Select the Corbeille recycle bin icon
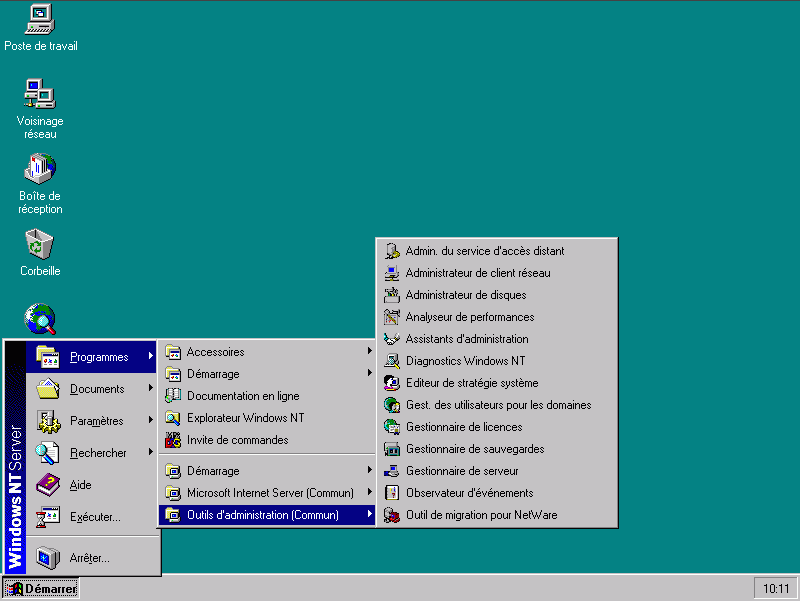This screenshot has width=800, height=601. (x=40, y=243)
